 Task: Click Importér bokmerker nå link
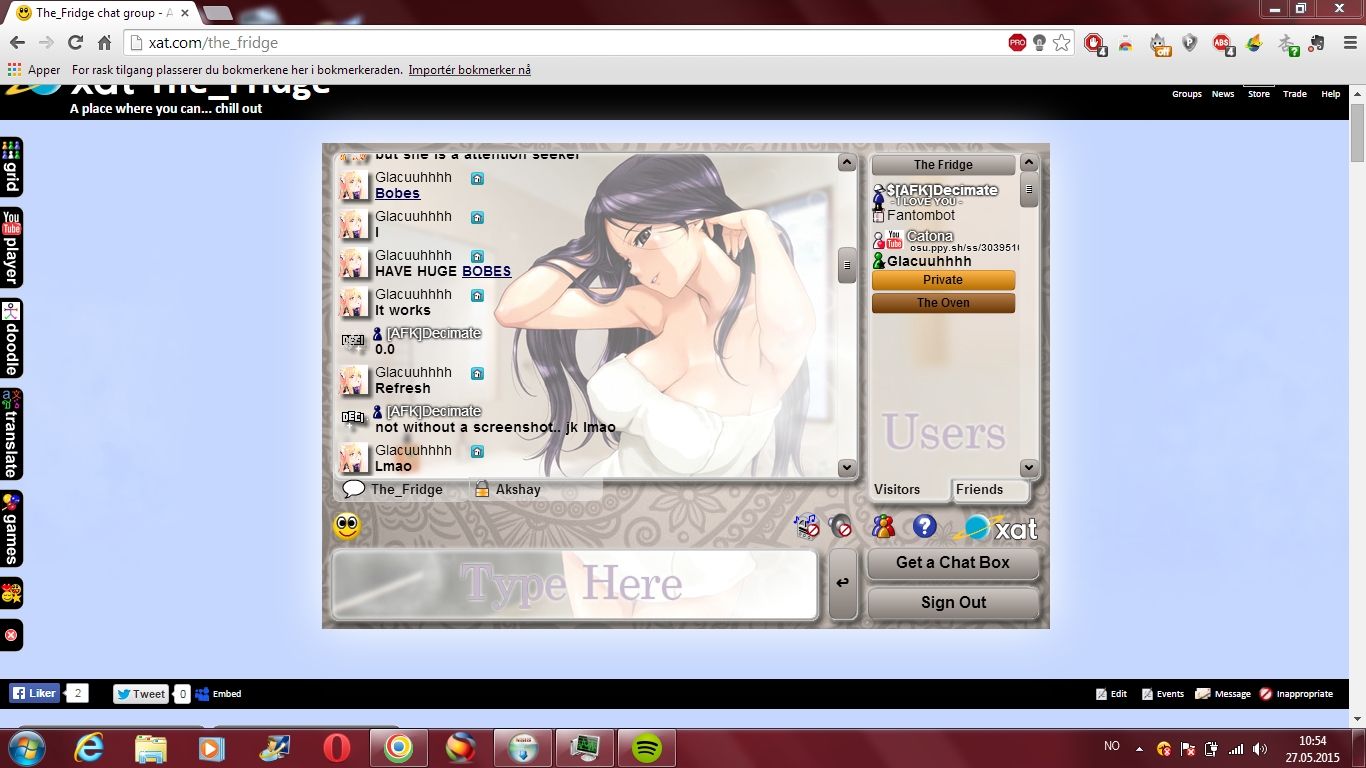point(470,70)
